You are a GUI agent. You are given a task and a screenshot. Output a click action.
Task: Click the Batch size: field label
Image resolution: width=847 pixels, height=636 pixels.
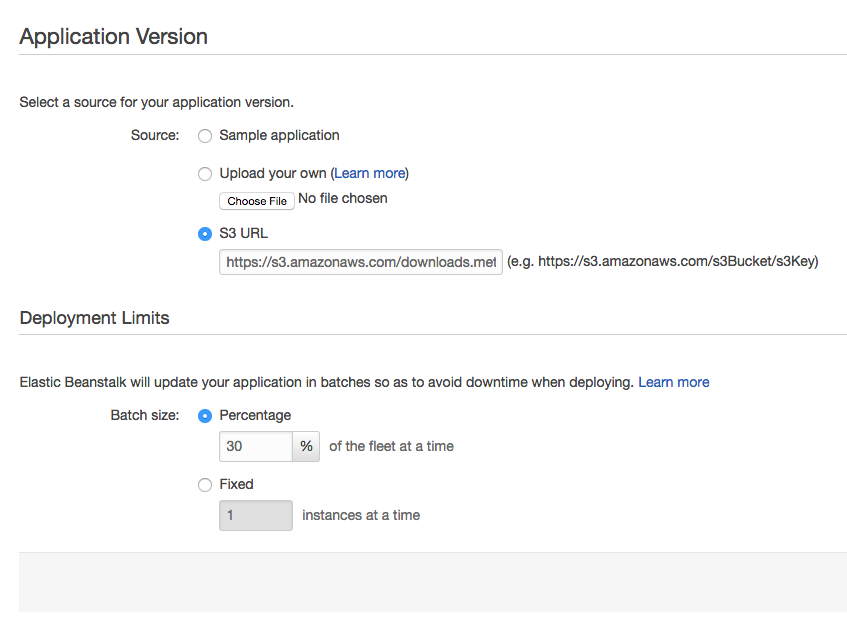pos(145,415)
